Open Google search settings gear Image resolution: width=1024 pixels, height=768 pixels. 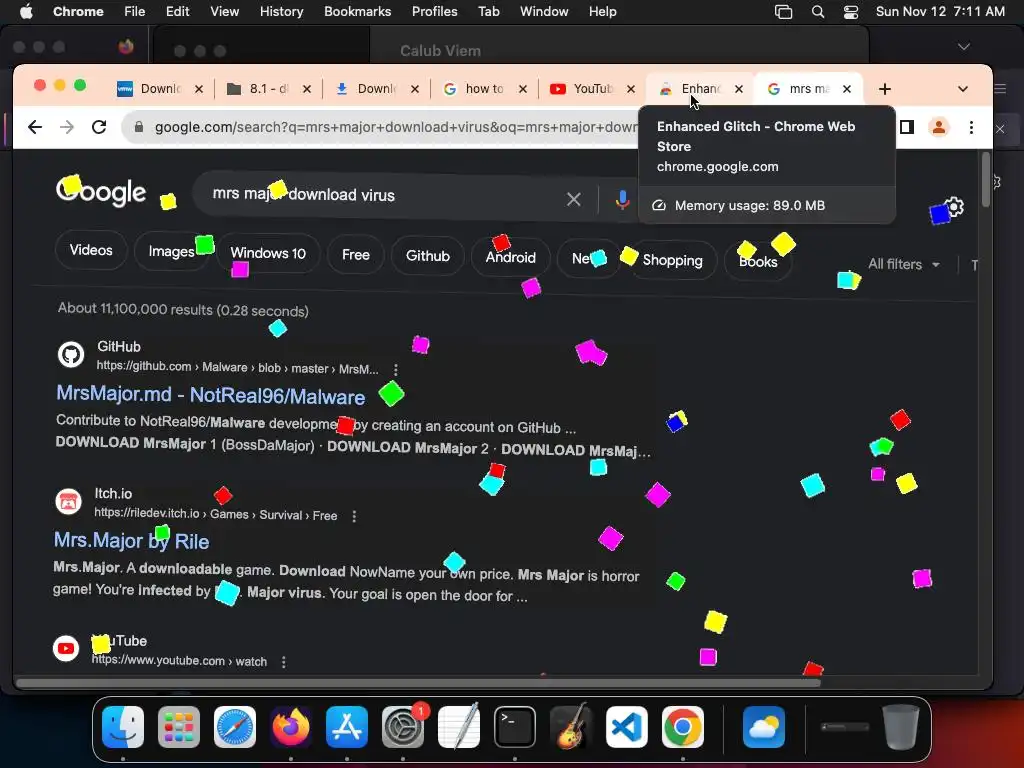pos(954,207)
